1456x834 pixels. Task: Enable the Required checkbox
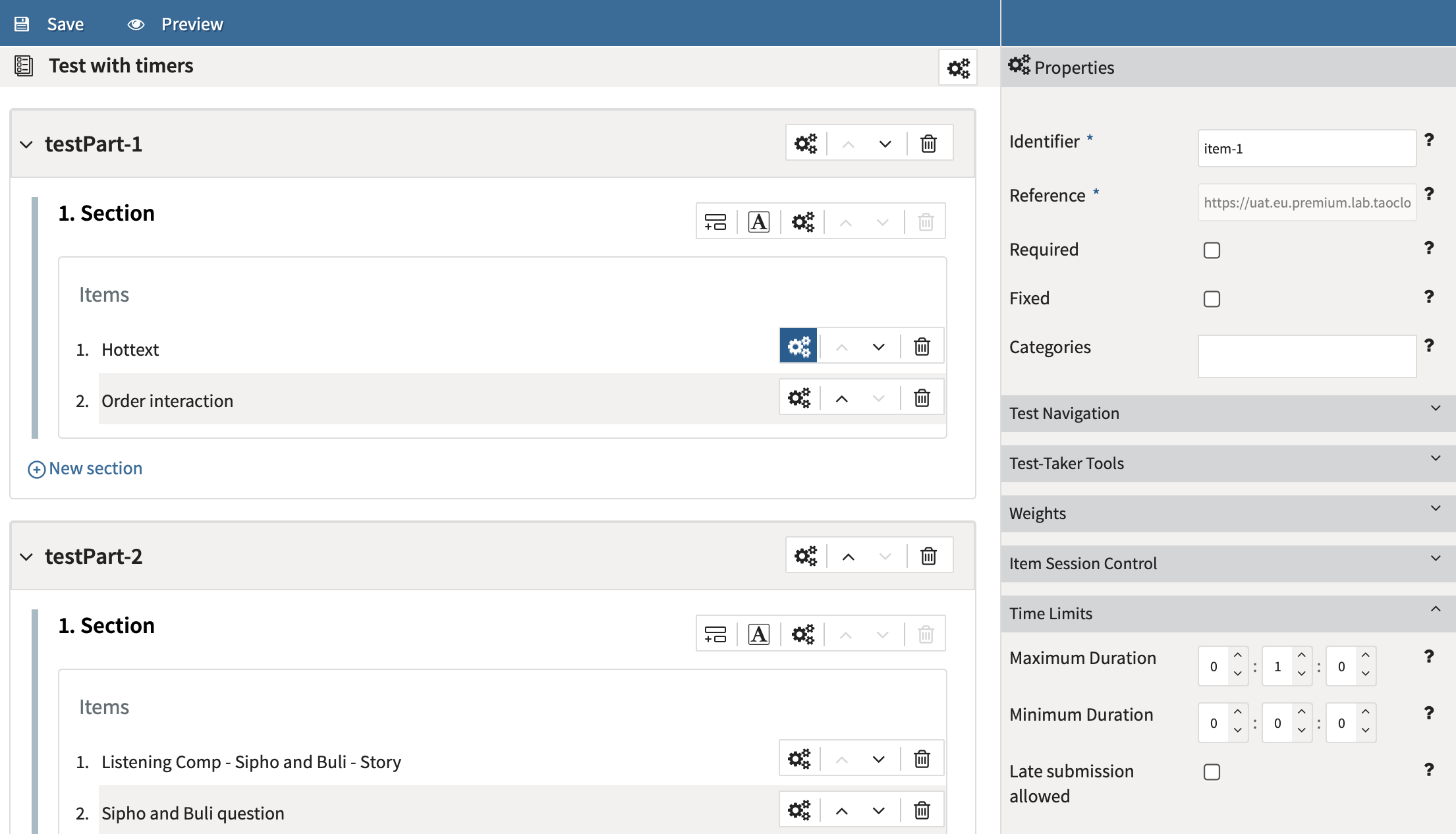click(x=1212, y=250)
